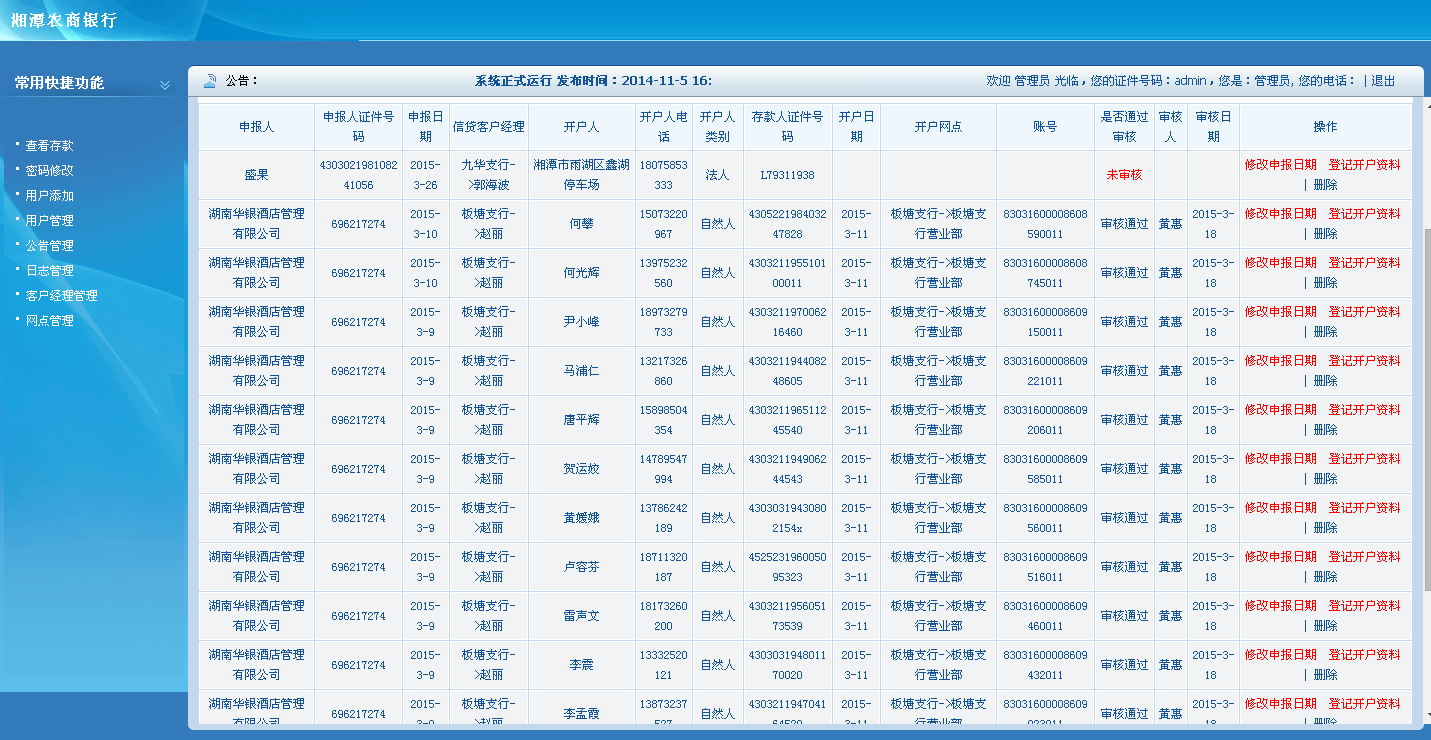Click 删除 for 何光辉
The height and width of the screenshot is (740, 1431).
click(x=1325, y=283)
